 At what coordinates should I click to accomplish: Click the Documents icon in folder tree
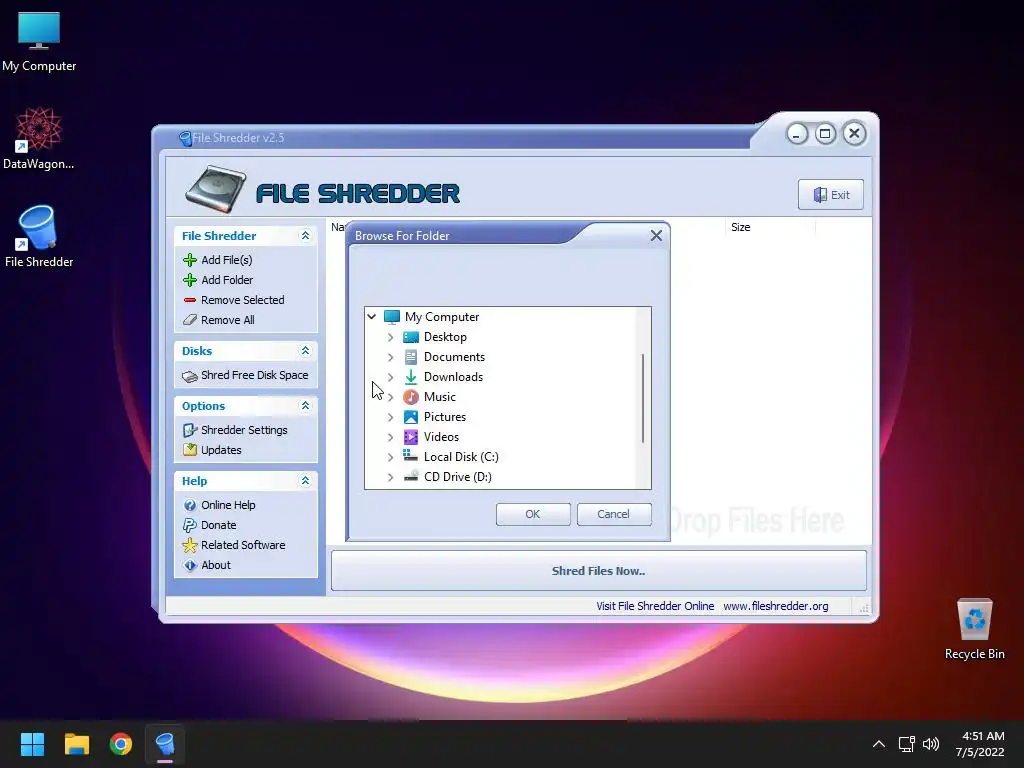[411, 357]
